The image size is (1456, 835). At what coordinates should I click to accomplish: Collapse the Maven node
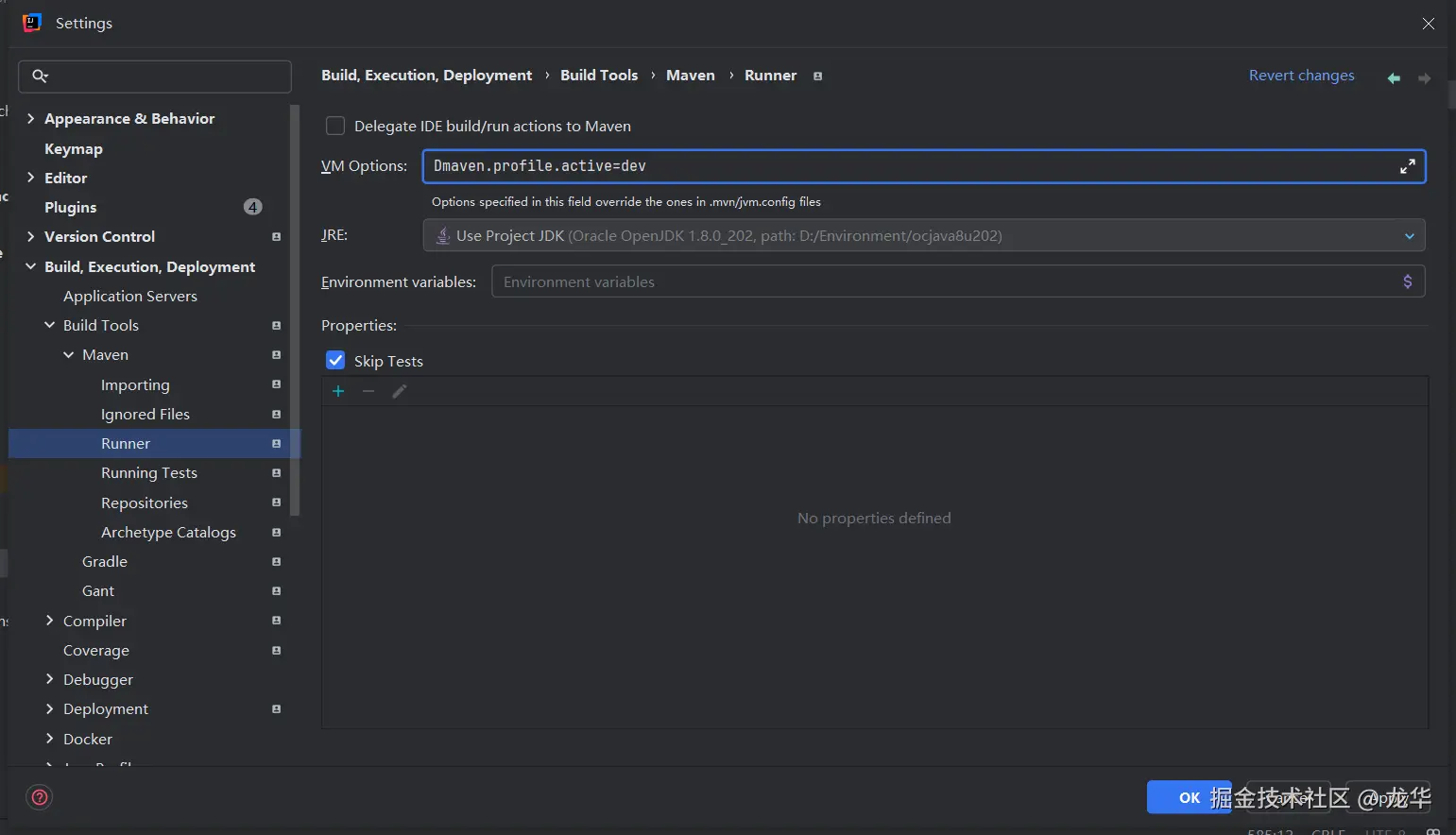tap(69, 354)
